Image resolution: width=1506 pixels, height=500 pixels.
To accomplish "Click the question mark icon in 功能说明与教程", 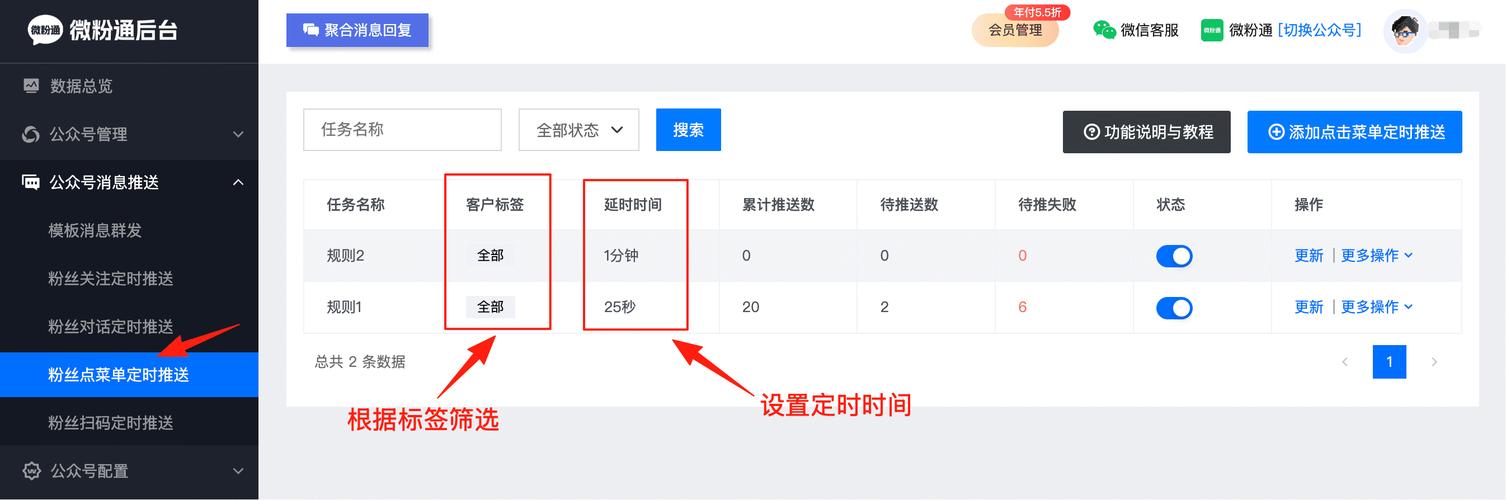I will click(1092, 132).
